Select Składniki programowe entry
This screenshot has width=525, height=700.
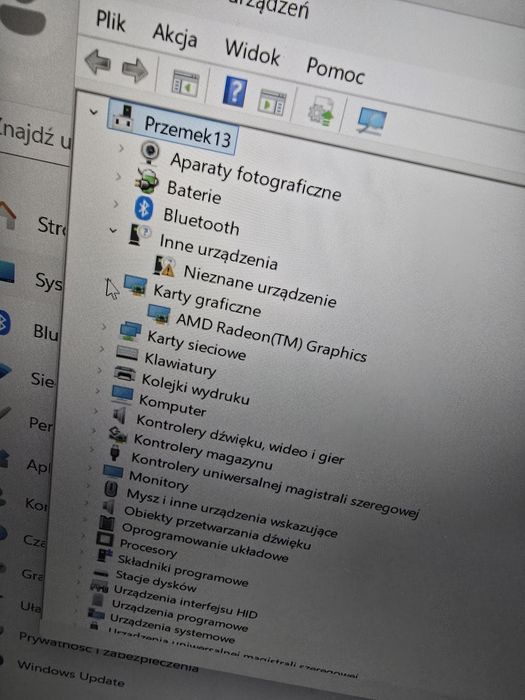(x=183, y=570)
